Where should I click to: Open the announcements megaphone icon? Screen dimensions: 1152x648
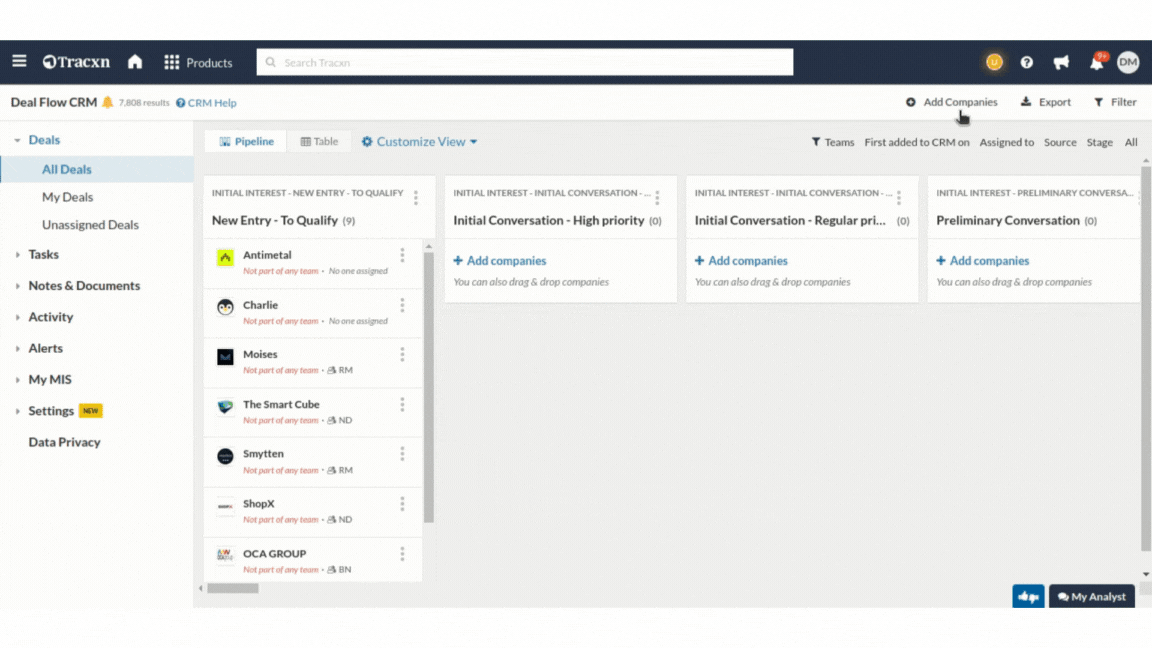coord(1061,62)
